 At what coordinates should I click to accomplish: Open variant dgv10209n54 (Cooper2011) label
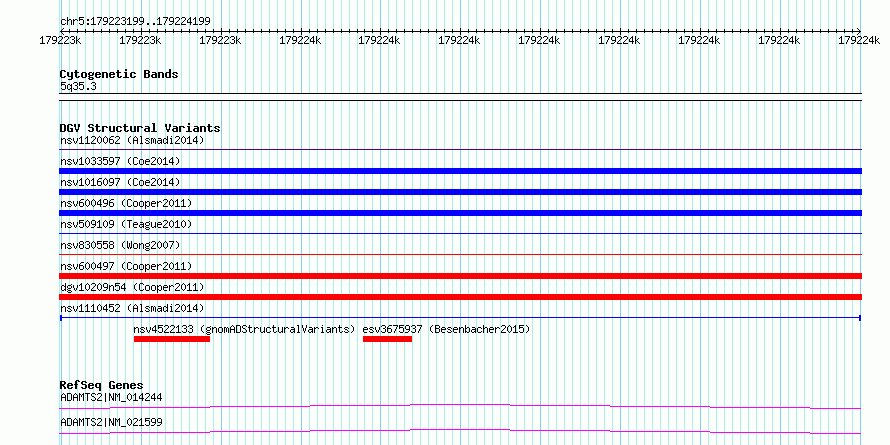click(132, 287)
